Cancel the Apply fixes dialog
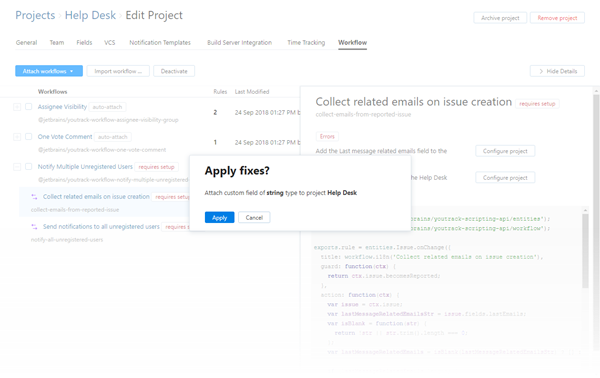 coord(254,217)
